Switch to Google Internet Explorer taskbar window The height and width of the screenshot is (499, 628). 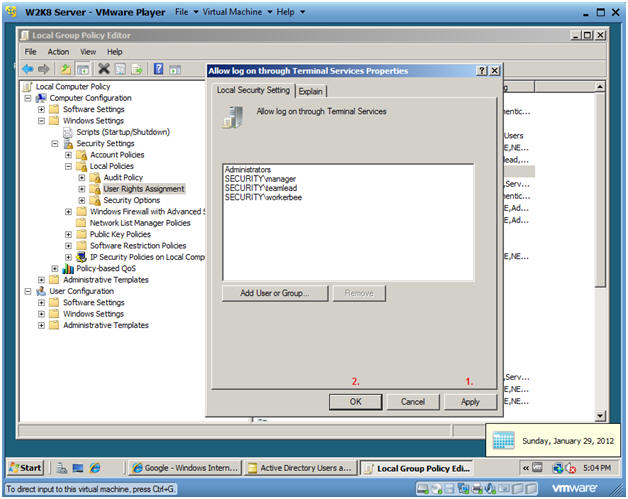(x=186, y=468)
